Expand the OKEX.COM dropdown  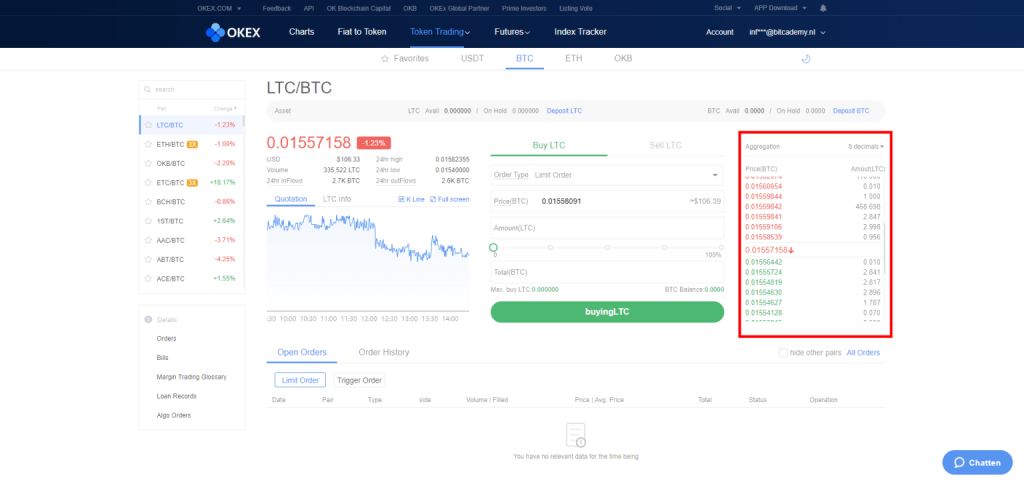(x=219, y=8)
